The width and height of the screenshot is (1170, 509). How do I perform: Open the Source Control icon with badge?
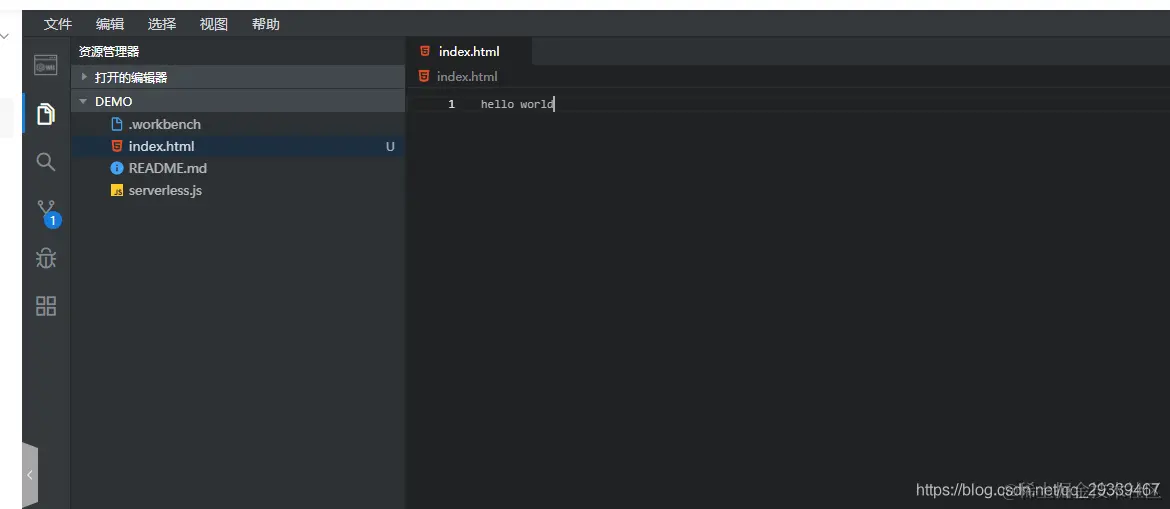(46, 211)
